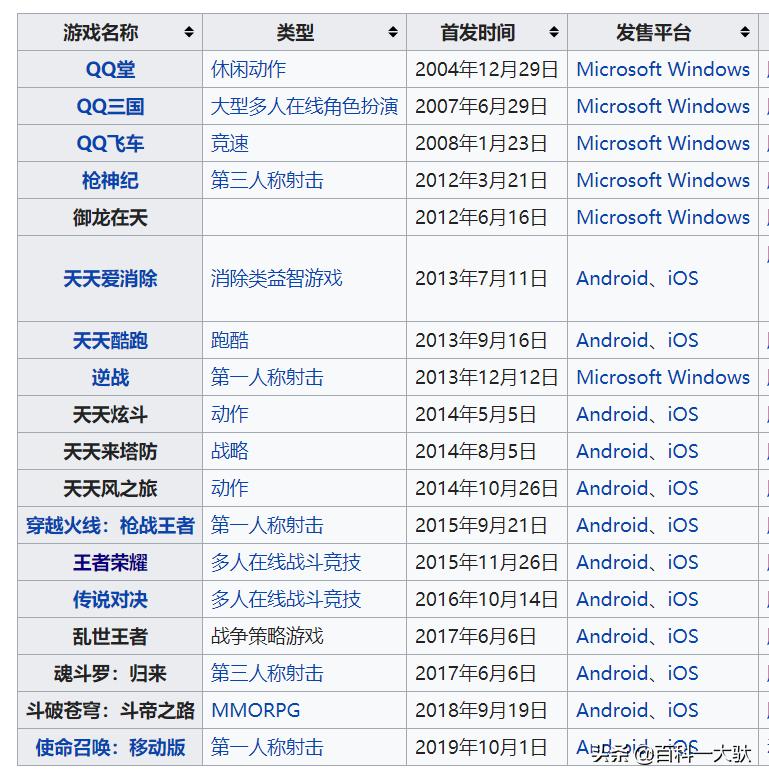The width and height of the screenshot is (769, 781).
Task: Sort table by 游戏名称 column arrows
Action: coord(189,33)
